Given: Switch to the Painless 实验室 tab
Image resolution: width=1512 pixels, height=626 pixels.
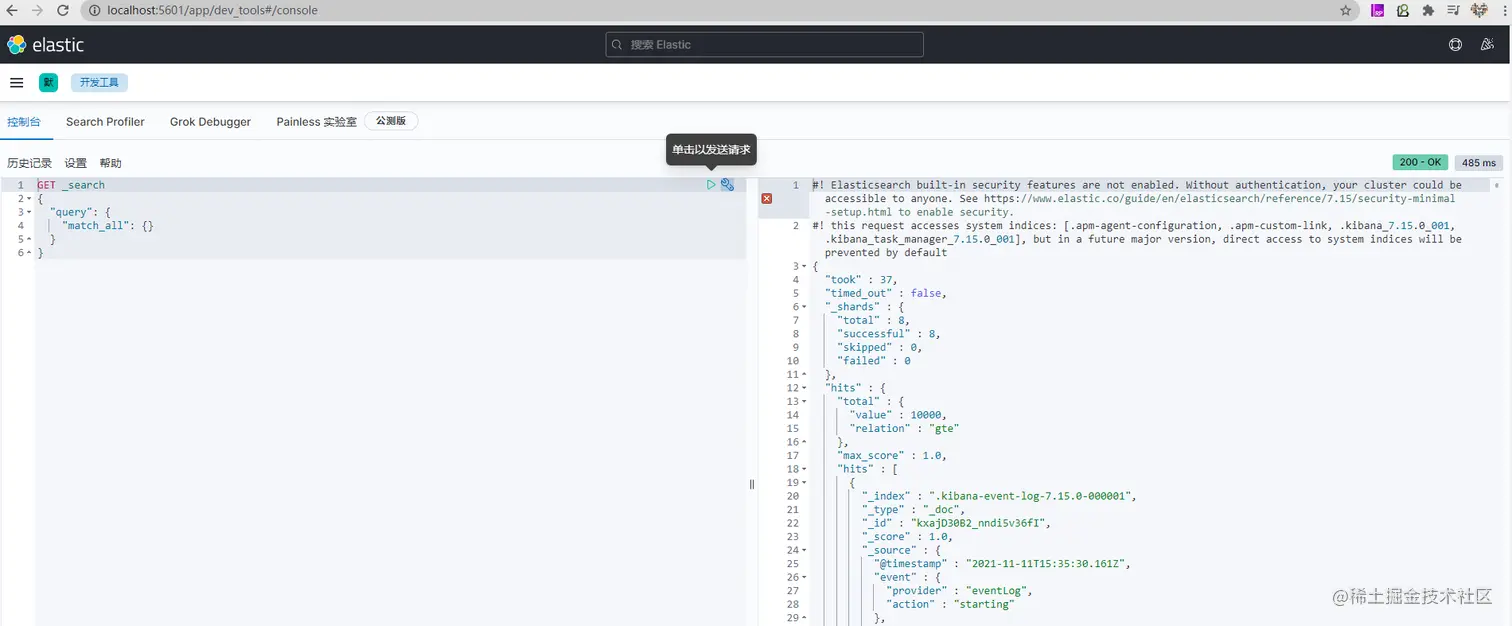Looking at the screenshot, I should tap(316, 122).
